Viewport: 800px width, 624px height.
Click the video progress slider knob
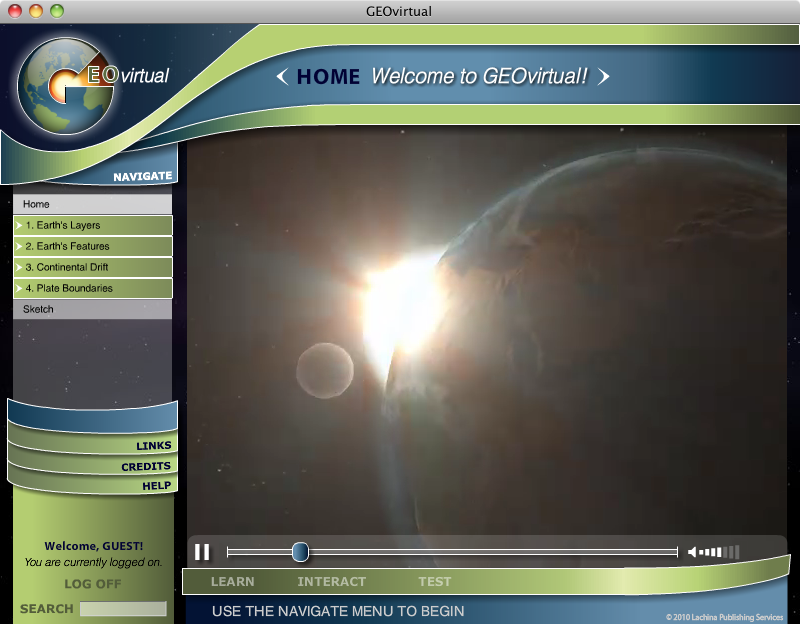(x=301, y=552)
